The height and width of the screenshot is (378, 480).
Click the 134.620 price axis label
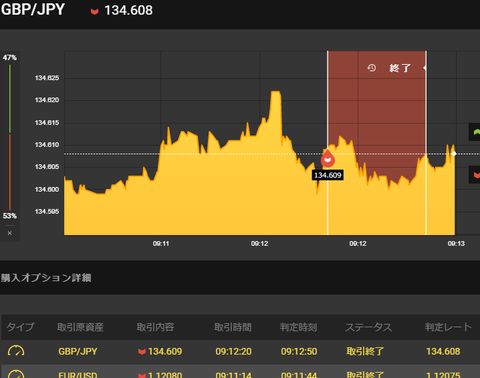pyautogui.click(x=47, y=100)
